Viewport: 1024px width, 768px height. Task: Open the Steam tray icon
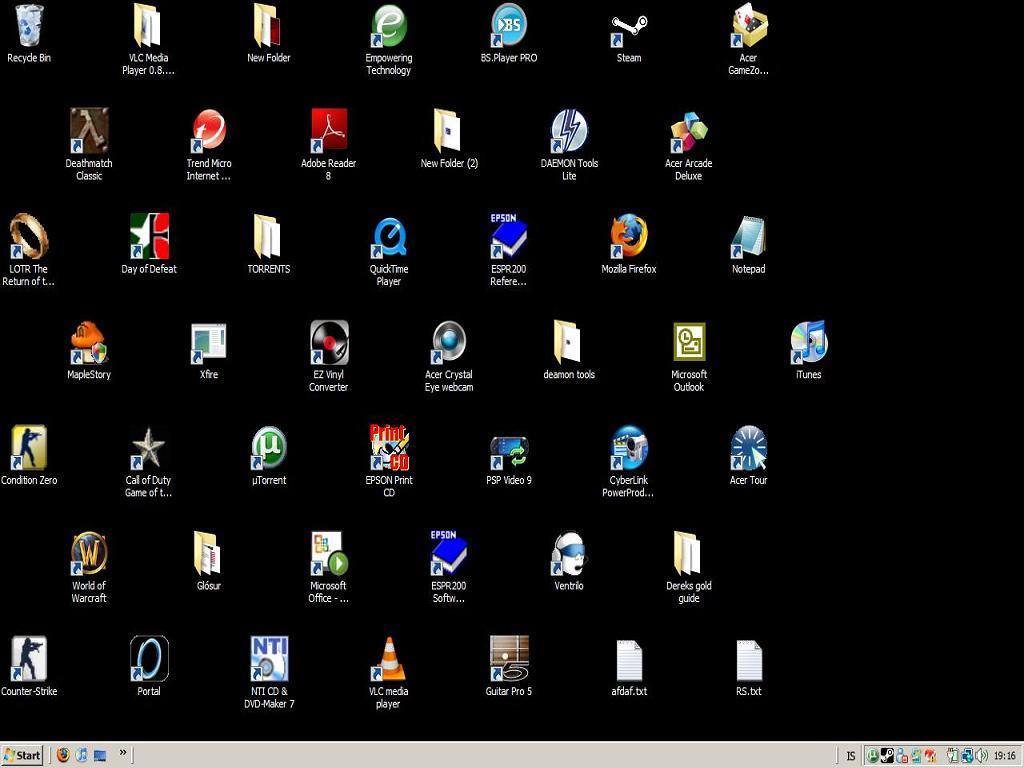[887, 756]
